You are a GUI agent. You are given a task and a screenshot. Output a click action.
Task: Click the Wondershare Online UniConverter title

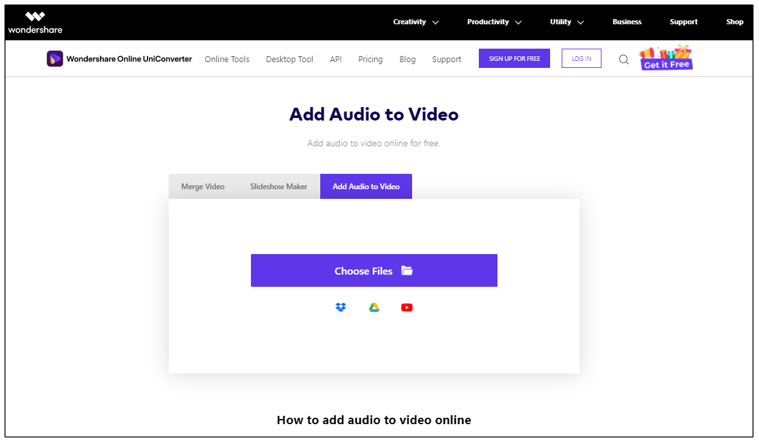point(129,59)
